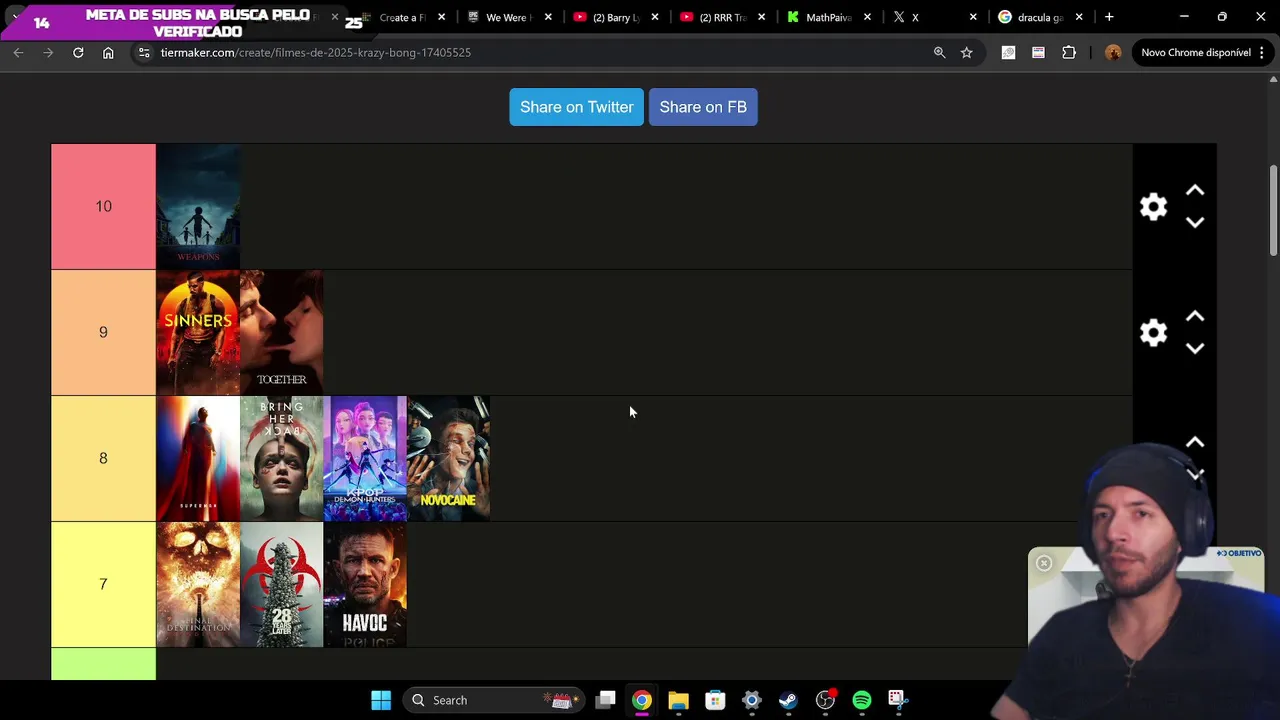Select the Final Destination poster
1280x720 pixels.
click(198, 584)
